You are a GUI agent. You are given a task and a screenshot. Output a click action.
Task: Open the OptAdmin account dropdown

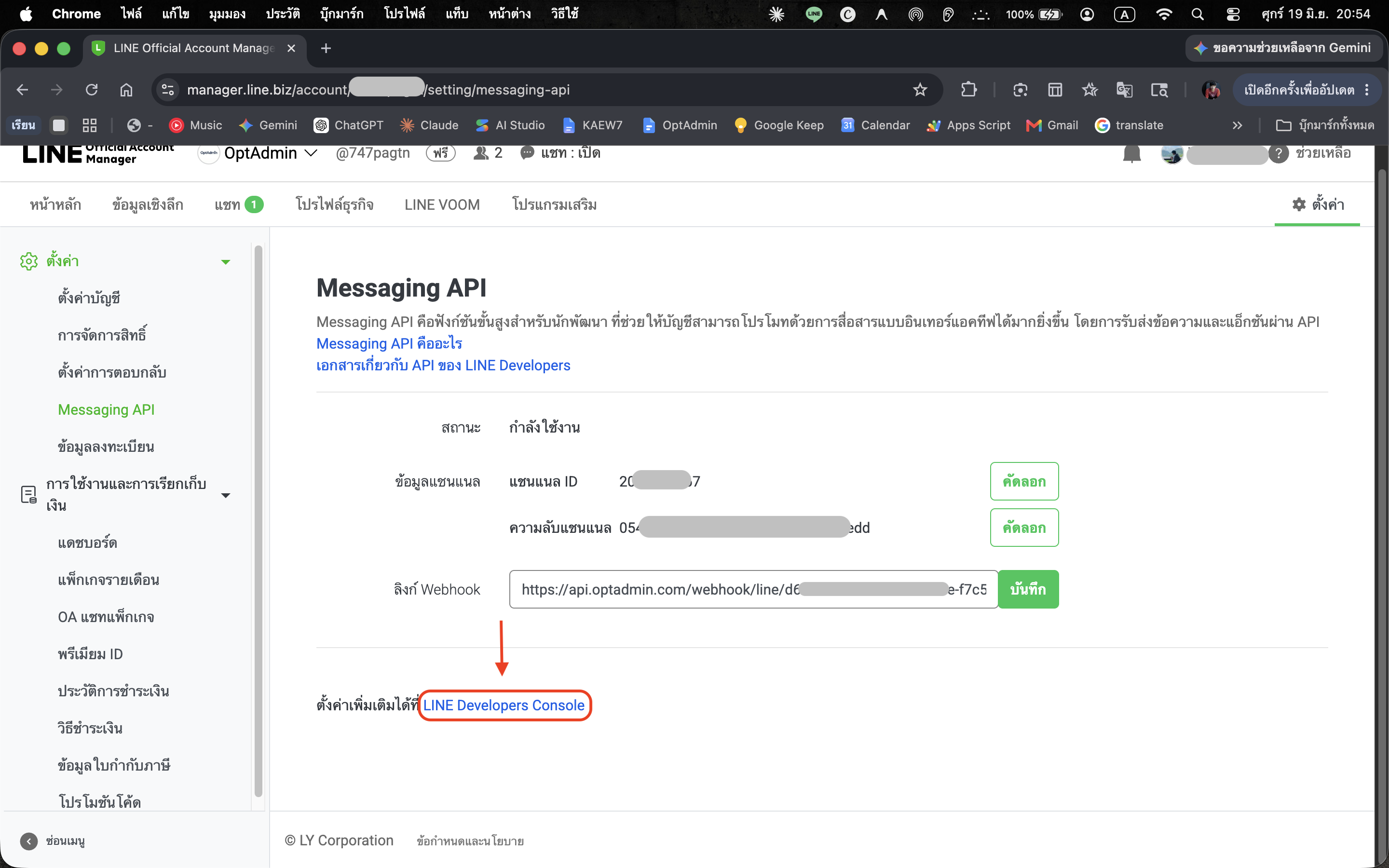[x=271, y=153]
